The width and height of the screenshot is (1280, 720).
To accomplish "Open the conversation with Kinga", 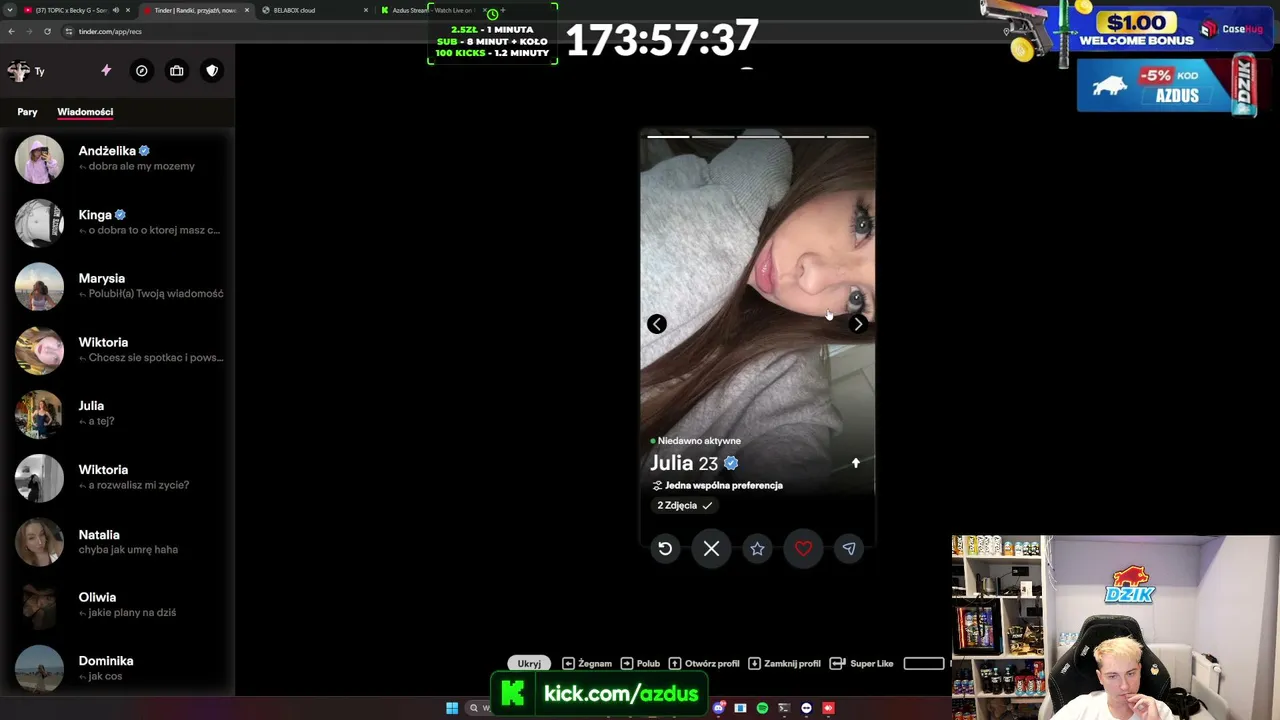I will (x=117, y=223).
